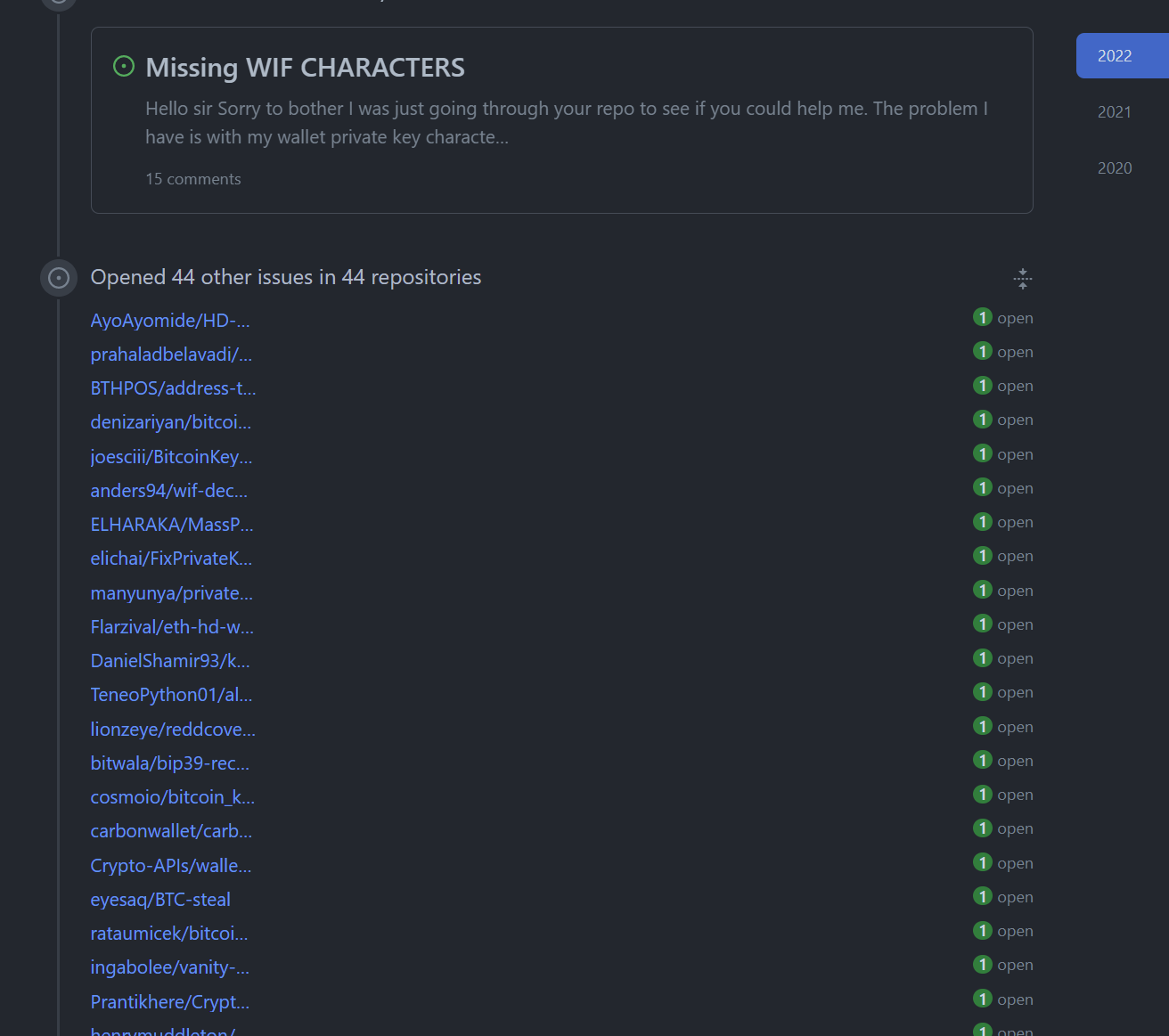
Task: Click the open status label beside denizariyan/bitcoi
Action: tap(1015, 419)
